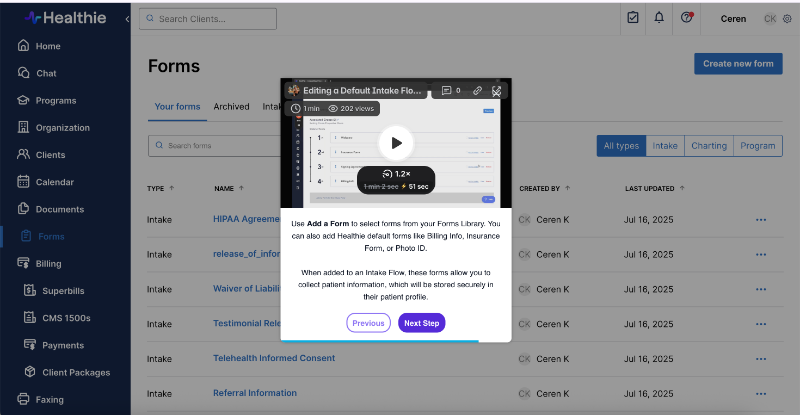Open Faxing in the sidebar
This screenshot has height=415, width=800.
[40, 399]
